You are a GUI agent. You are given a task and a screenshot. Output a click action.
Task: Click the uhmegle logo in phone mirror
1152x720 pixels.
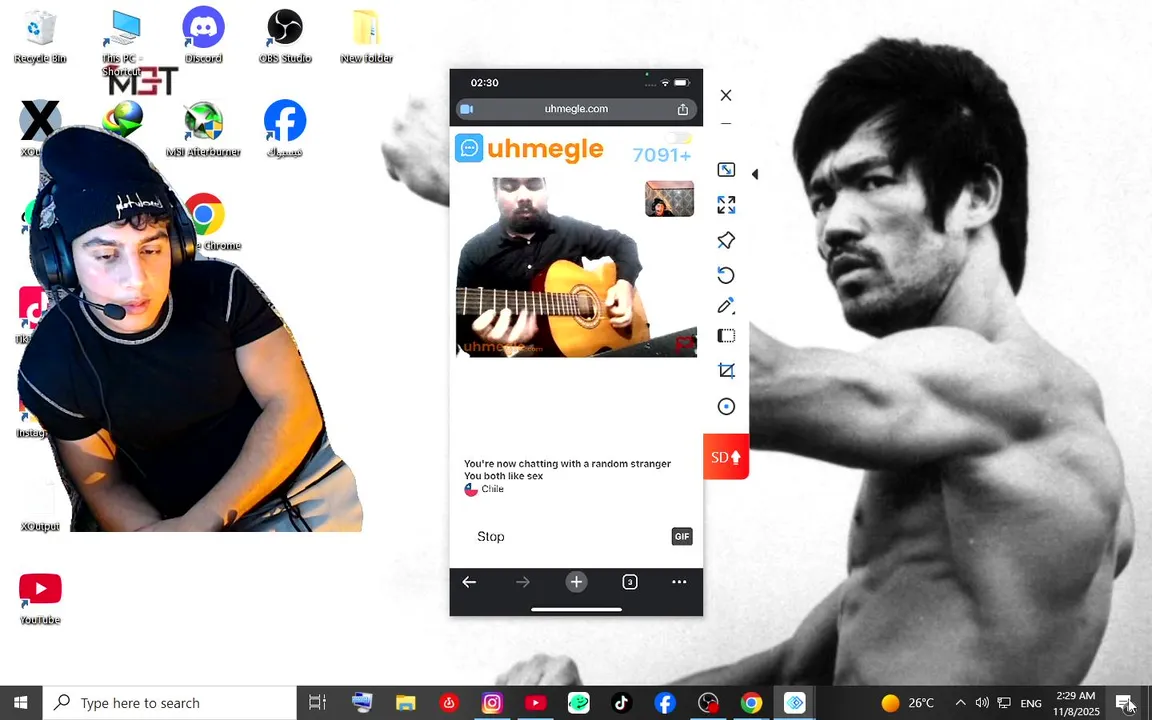[x=529, y=148]
